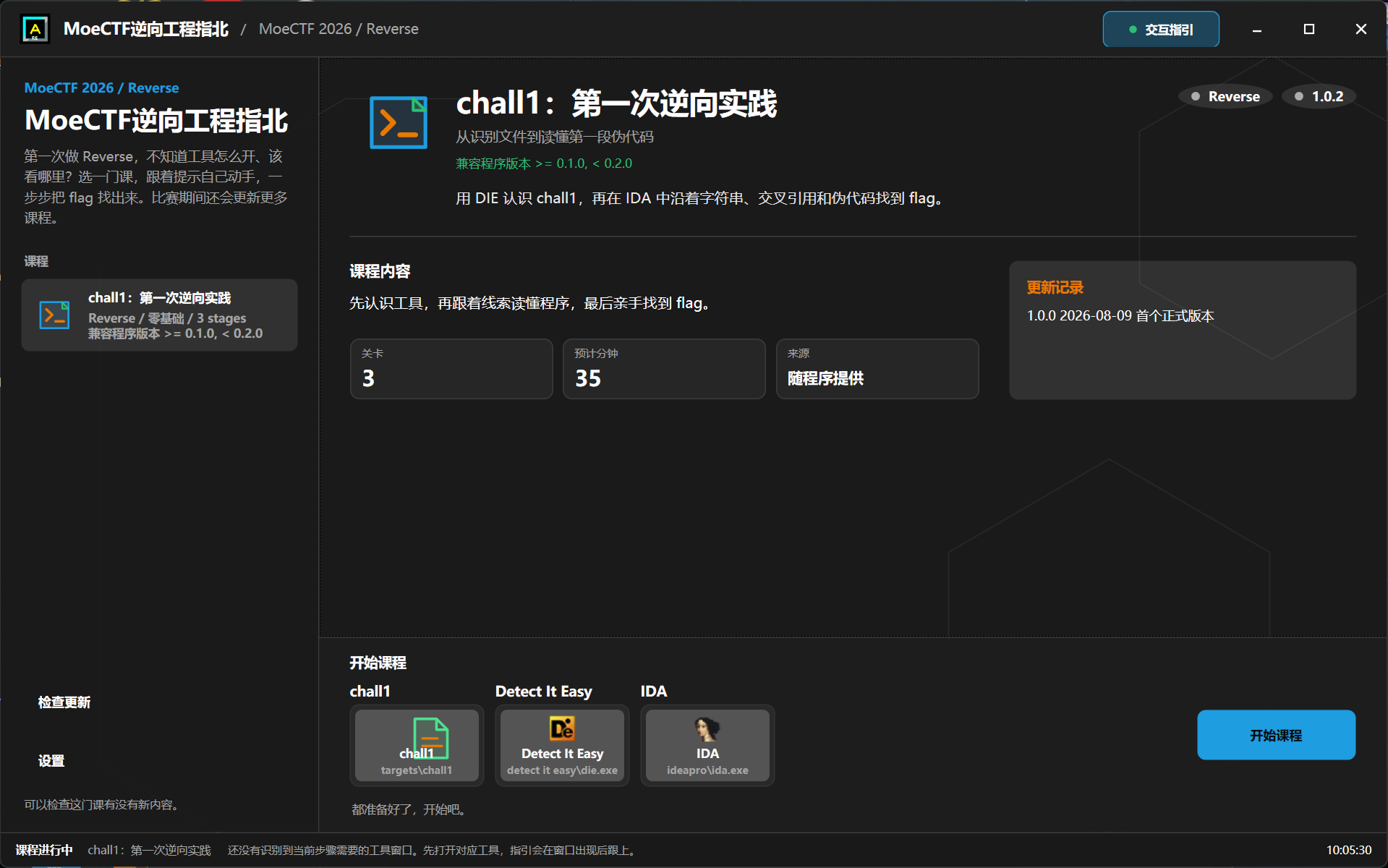This screenshot has width=1388, height=868.
Task: Click the 预计分钟 35 stat card
Action: (664, 369)
